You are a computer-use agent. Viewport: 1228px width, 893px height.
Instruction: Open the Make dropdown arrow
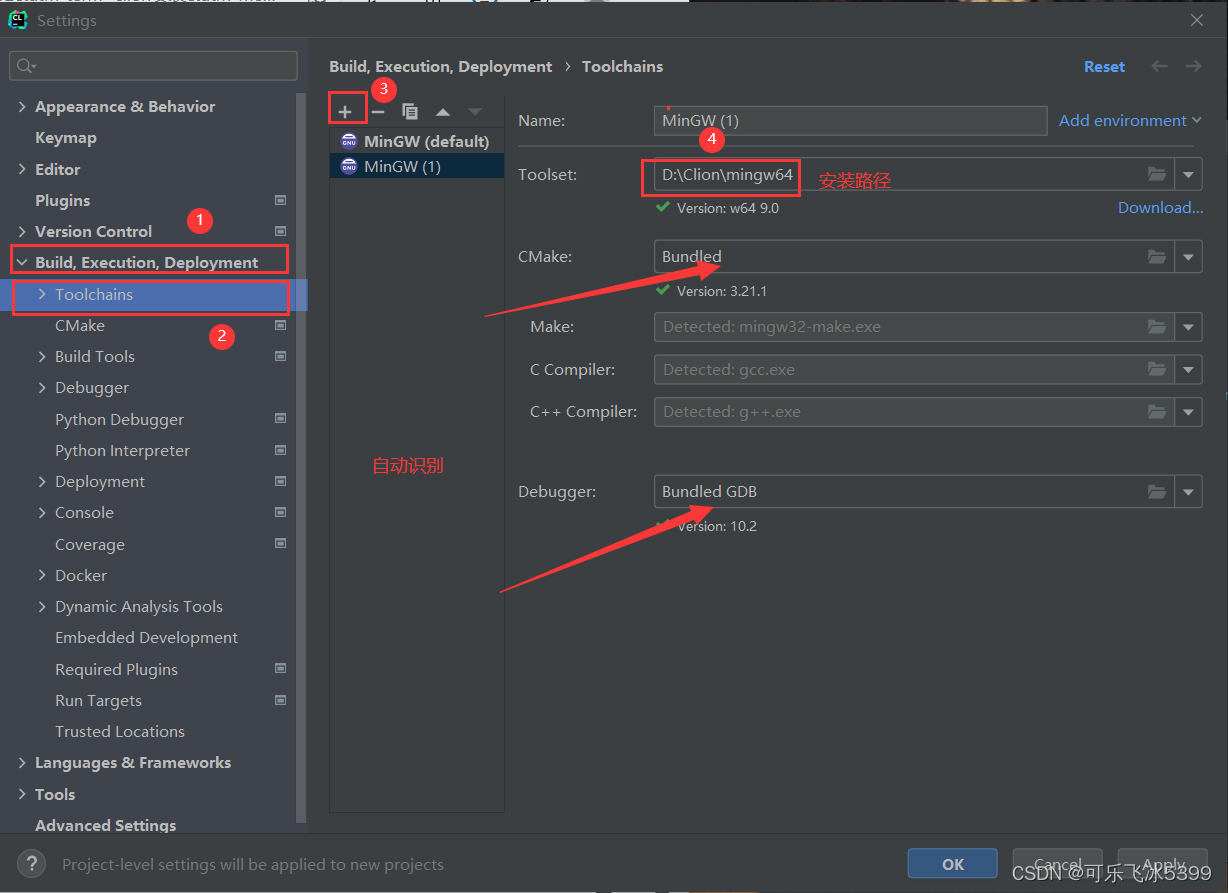point(1189,327)
